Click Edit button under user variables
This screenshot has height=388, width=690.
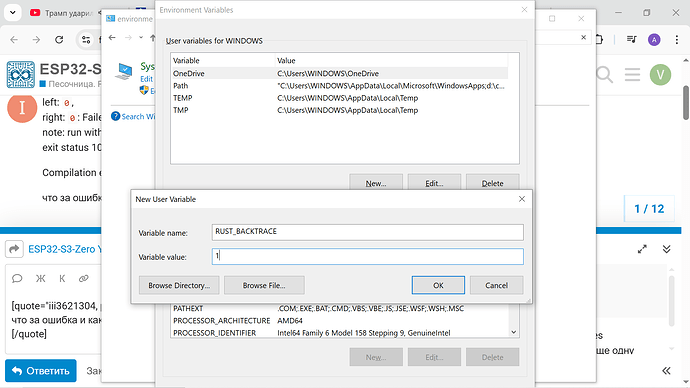coord(434,183)
